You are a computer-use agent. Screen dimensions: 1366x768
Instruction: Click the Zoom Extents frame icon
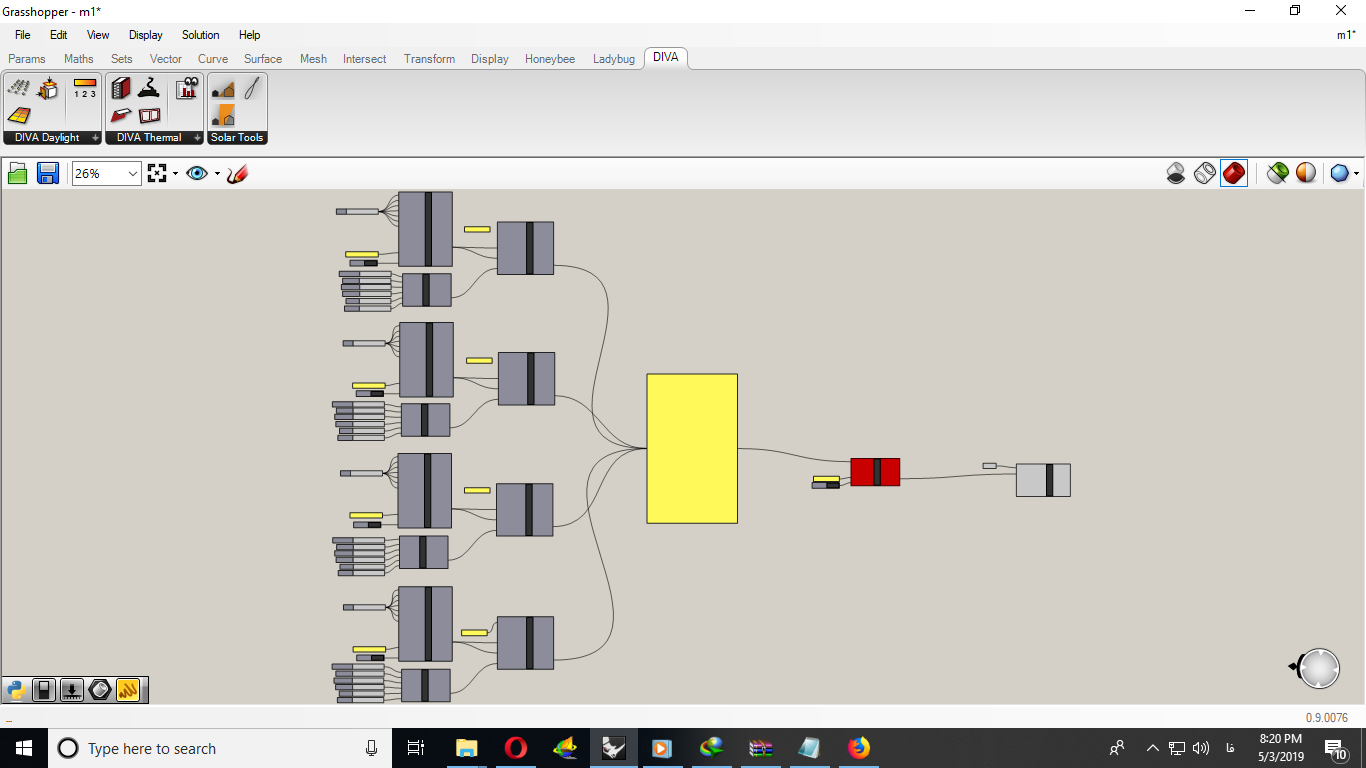[x=157, y=173]
